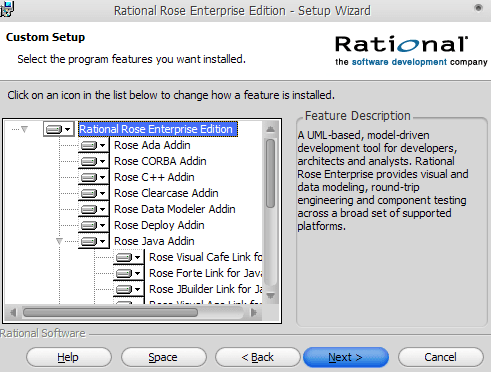Open install options for Rose Ada Addin
The width and height of the screenshot is (491, 372).
[93, 145]
